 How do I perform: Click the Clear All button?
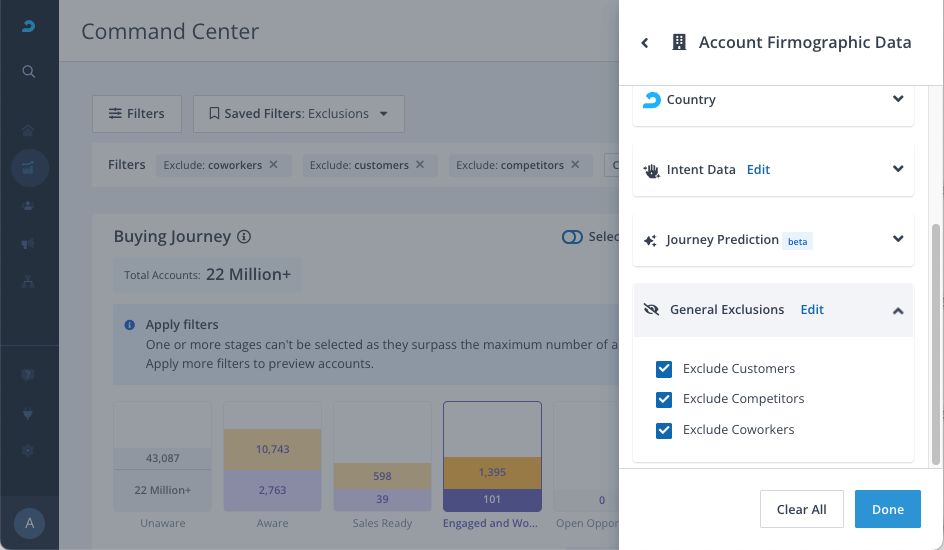pos(801,509)
